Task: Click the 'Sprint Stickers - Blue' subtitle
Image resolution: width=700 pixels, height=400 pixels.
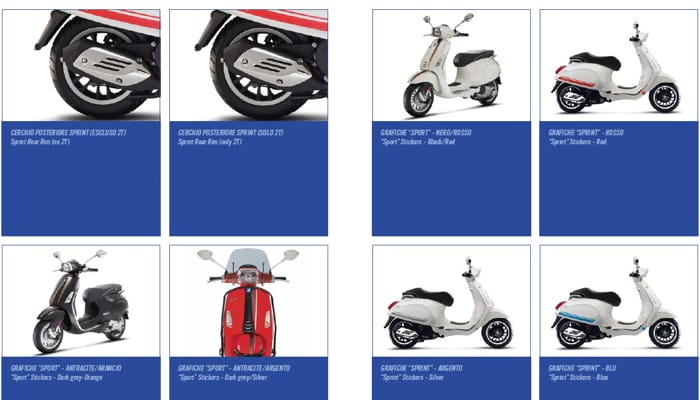Action: point(578,378)
